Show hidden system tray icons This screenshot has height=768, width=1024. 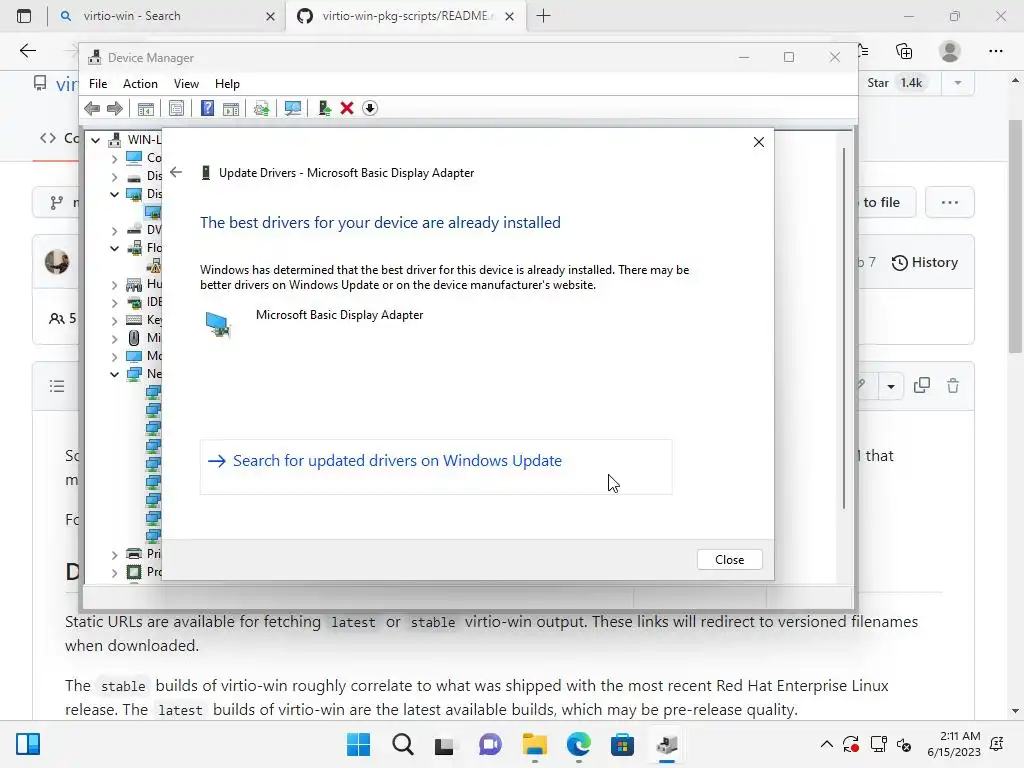(826, 744)
